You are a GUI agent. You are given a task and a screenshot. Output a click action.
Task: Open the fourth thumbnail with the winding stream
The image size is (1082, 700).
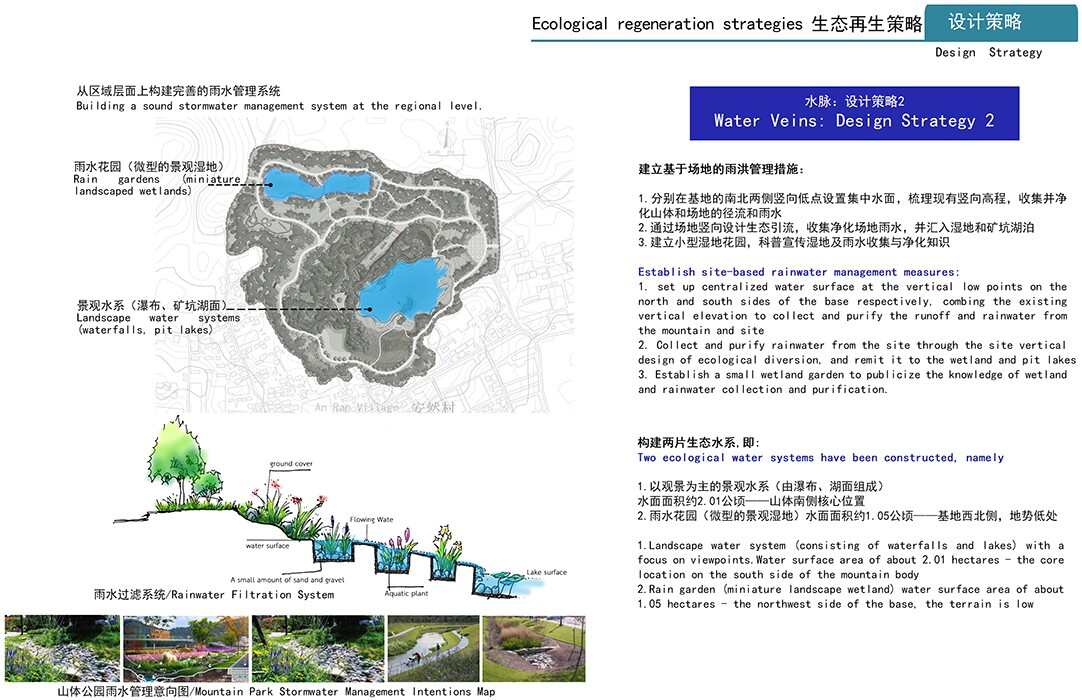click(432, 648)
